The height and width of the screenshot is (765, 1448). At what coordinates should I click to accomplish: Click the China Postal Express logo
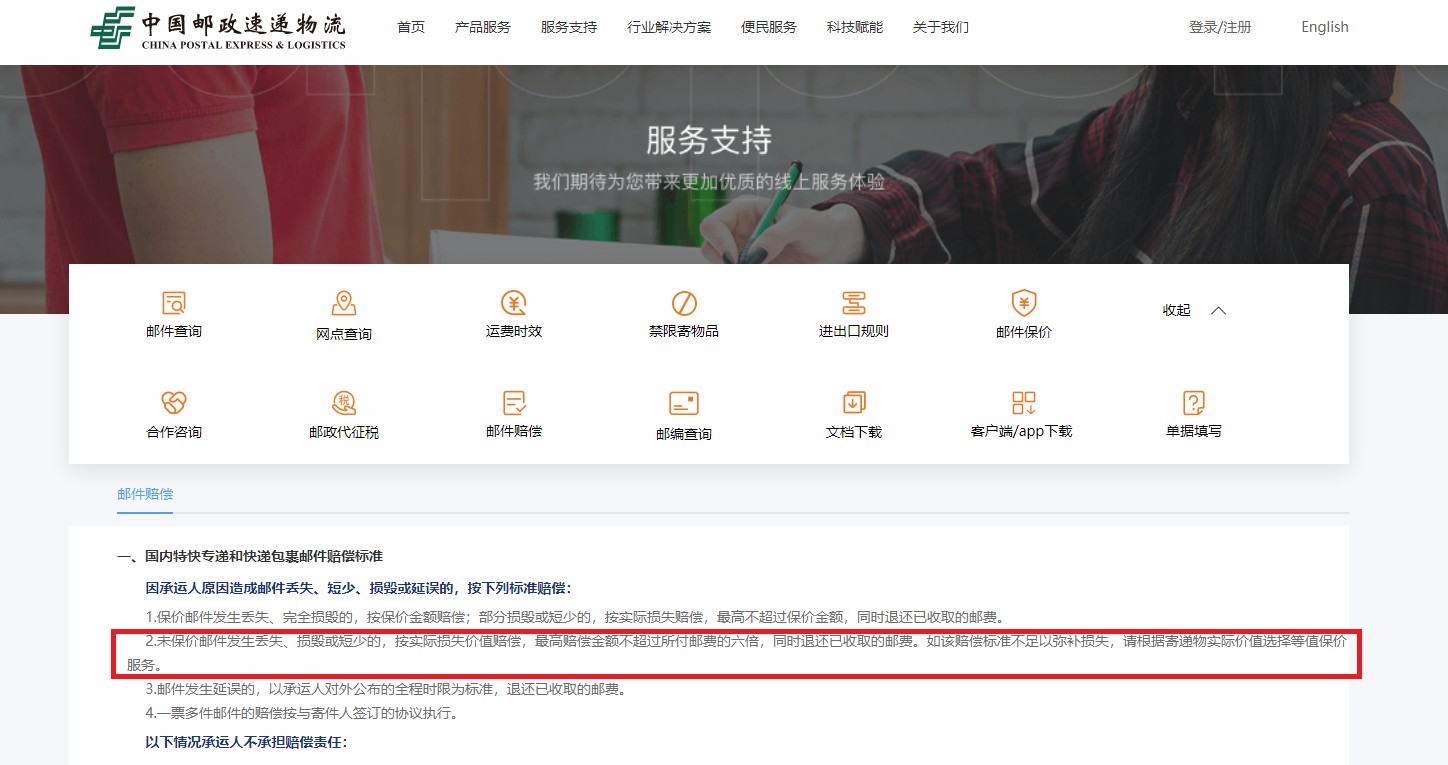(218, 27)
